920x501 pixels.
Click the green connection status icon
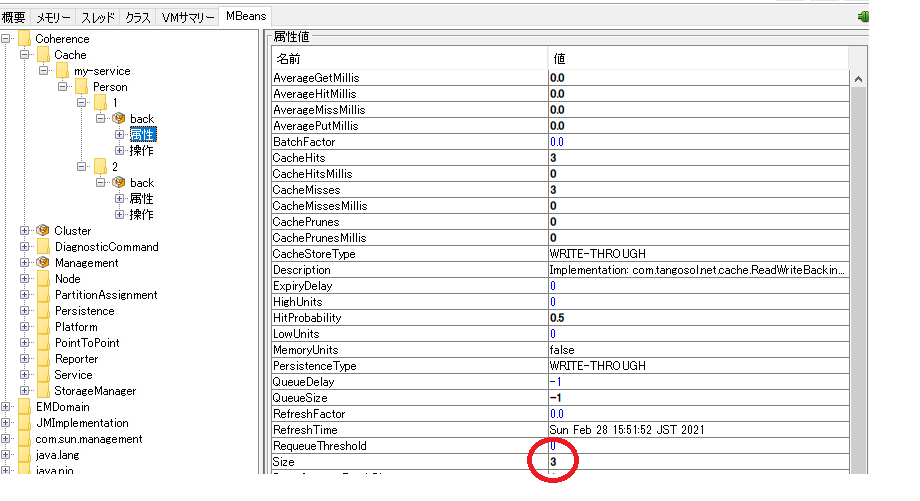click(x=863, y=16)
